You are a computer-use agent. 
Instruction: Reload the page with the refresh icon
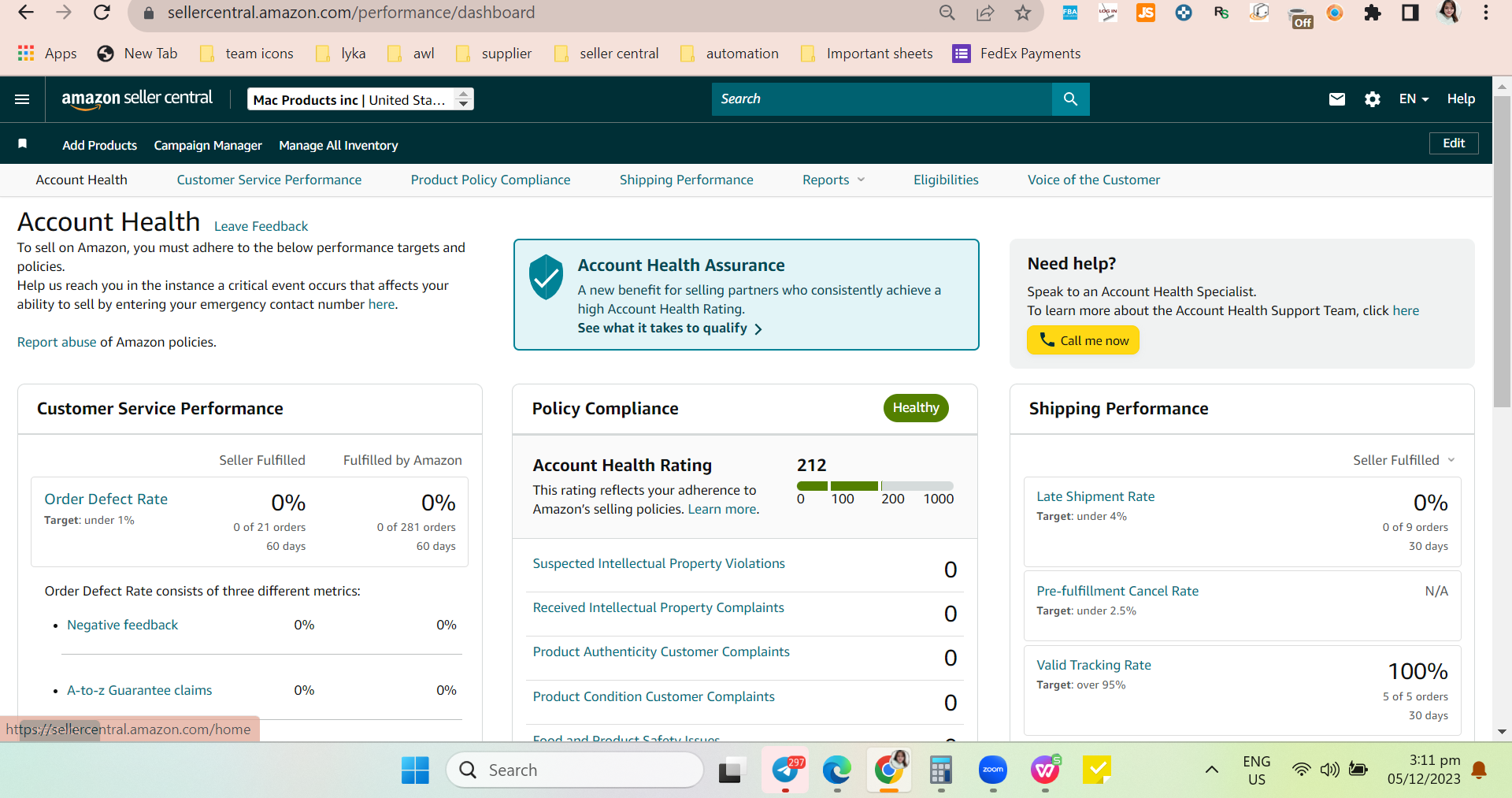click(102, 13)
